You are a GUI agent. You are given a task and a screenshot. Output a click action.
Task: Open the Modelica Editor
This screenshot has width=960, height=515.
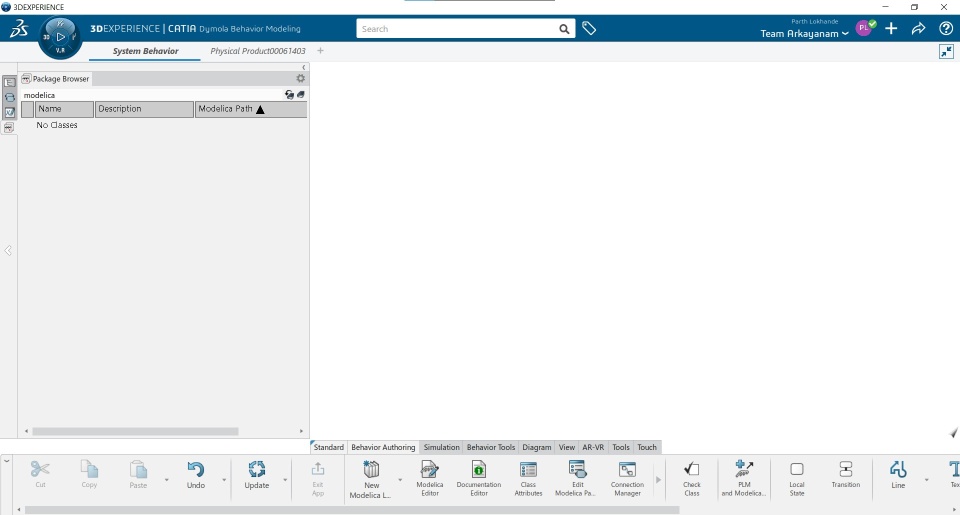tap(430, 478)
